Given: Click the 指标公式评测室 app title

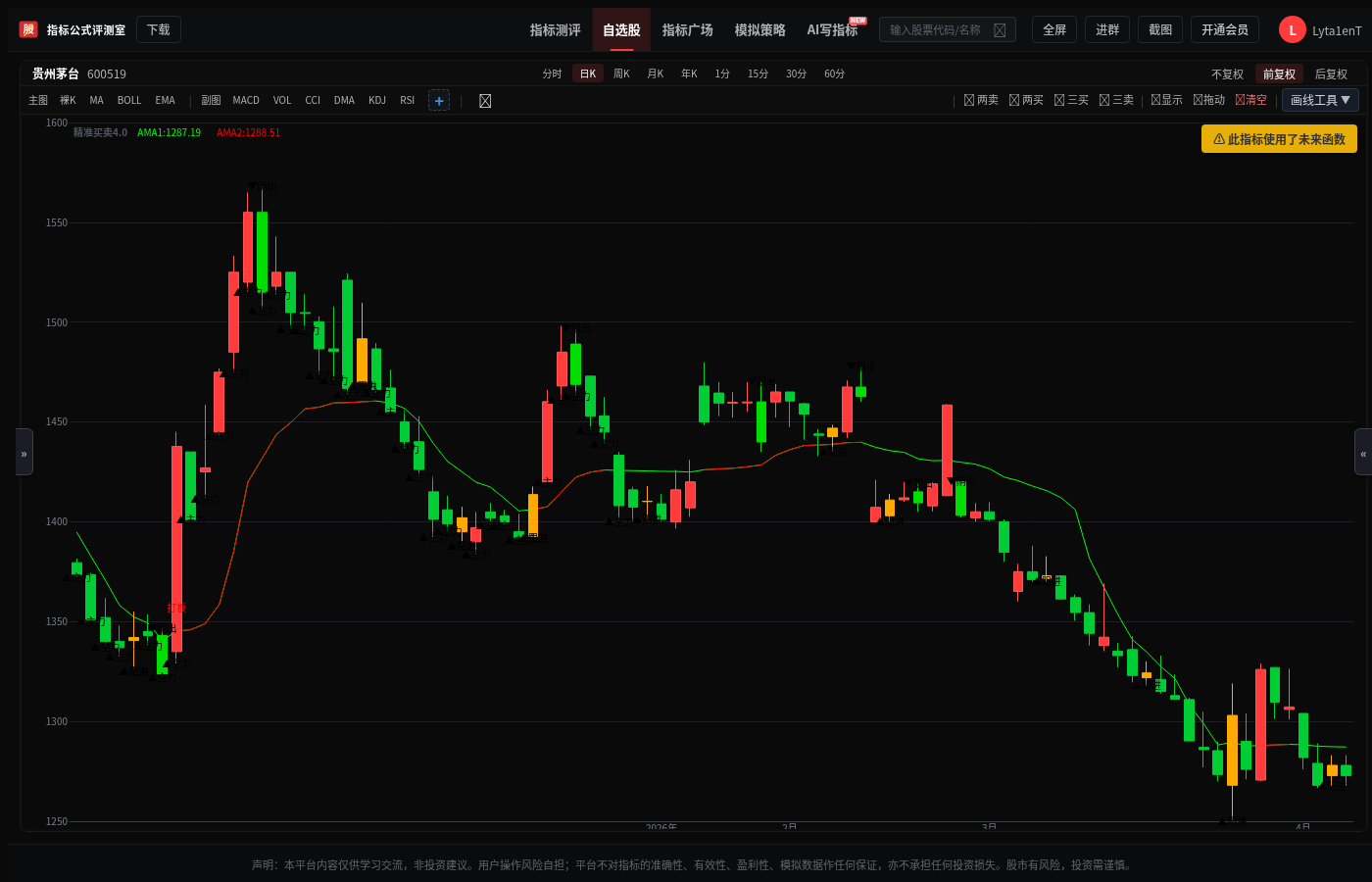Looking at the screenshot, I should (x=86, y=30).
